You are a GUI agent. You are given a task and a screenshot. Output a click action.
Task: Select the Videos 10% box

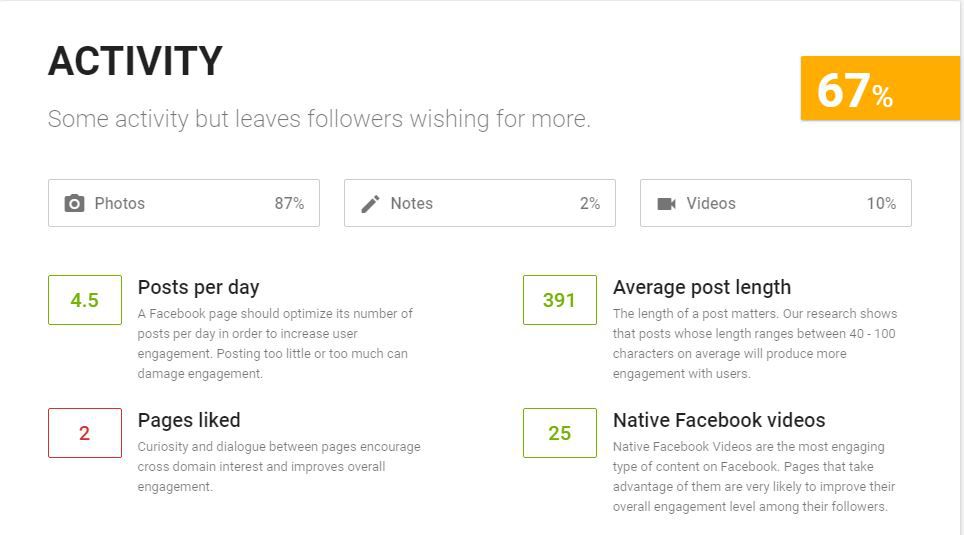click(x=776, y=203)
